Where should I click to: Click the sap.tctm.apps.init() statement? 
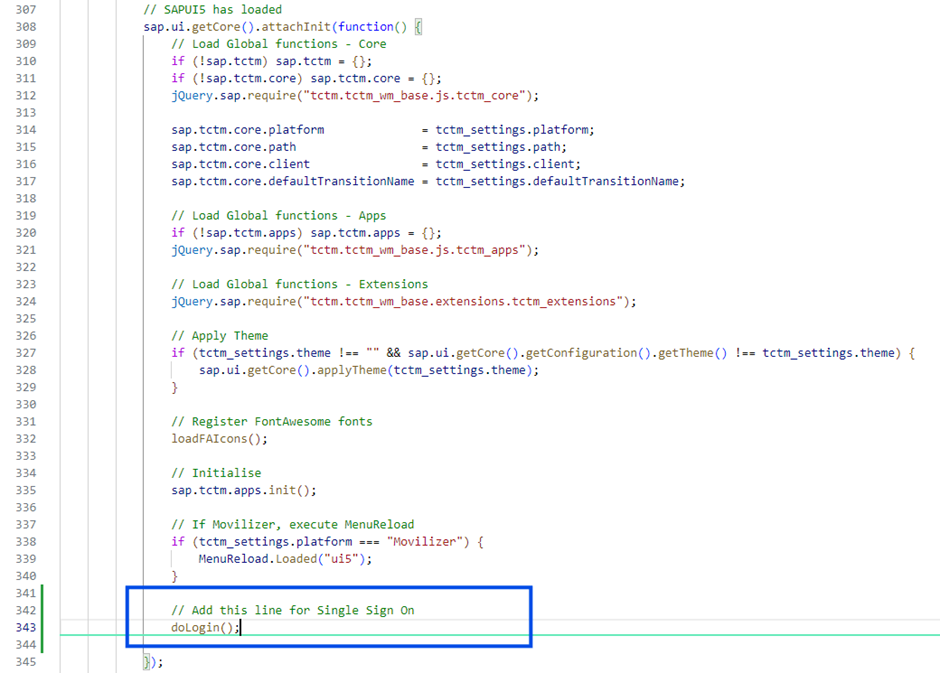tap(243, 490)
